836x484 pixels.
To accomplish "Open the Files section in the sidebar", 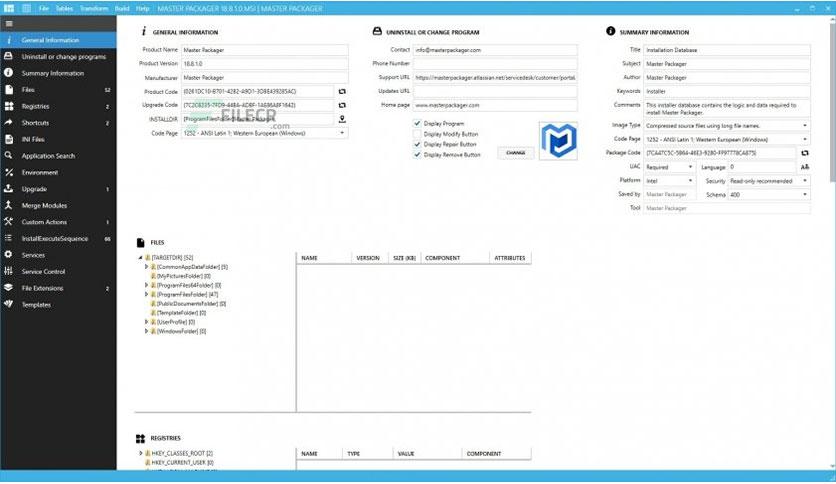I will coord(58,90).
